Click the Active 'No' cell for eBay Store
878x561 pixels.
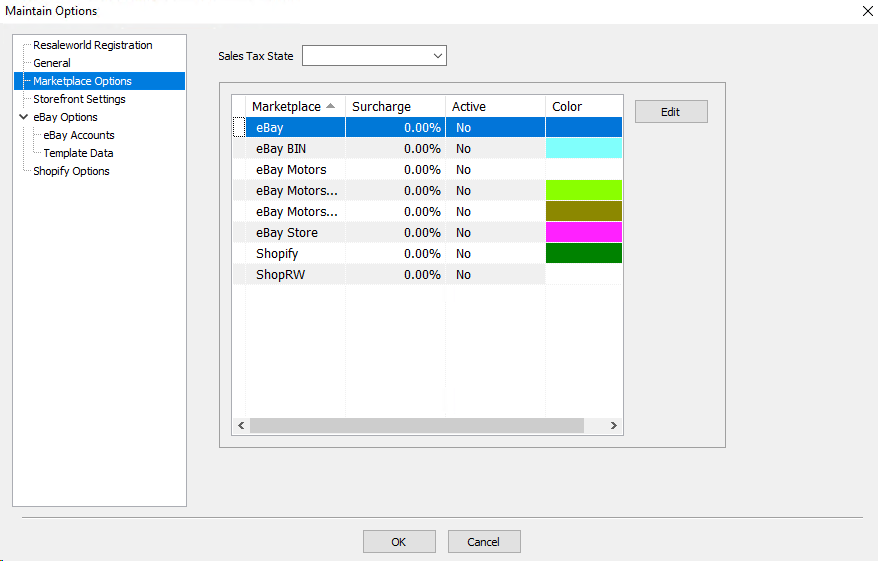pyautogui.click(x=496, y=232)
